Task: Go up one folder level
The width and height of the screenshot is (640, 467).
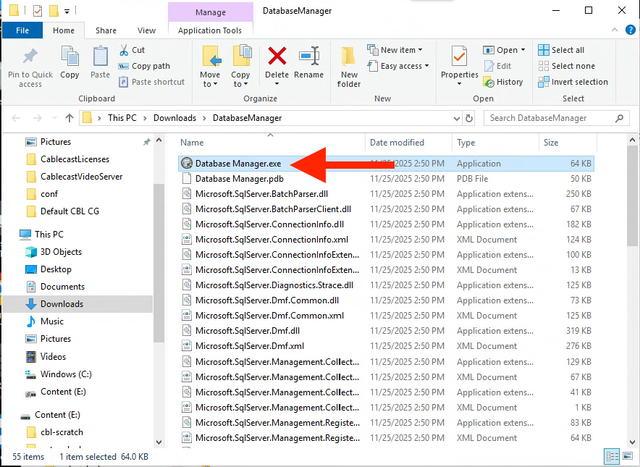Action: pyautogui.click(x=69, y=118)
